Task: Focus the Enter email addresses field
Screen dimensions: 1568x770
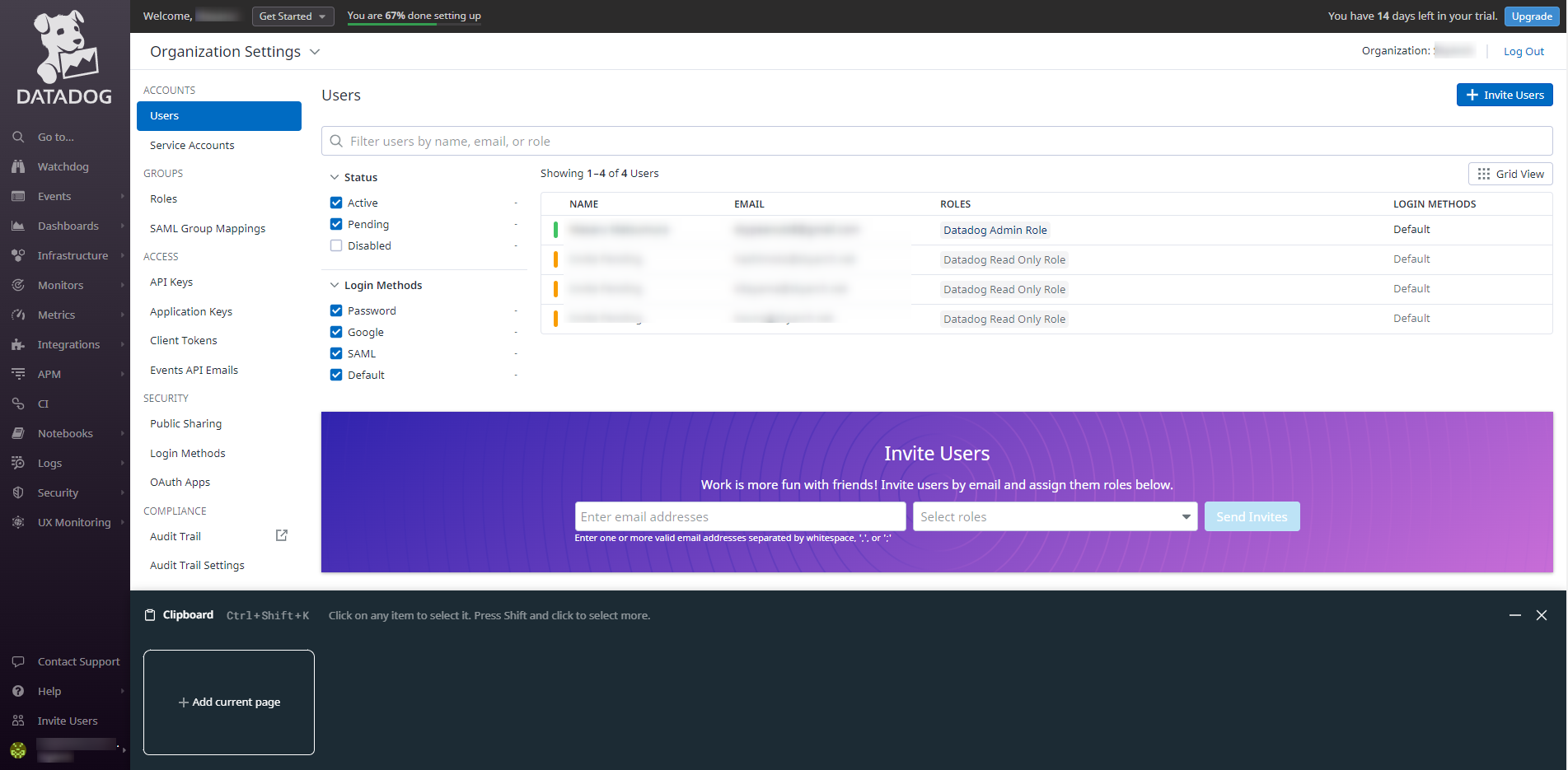Action: (x=740, y=516)
